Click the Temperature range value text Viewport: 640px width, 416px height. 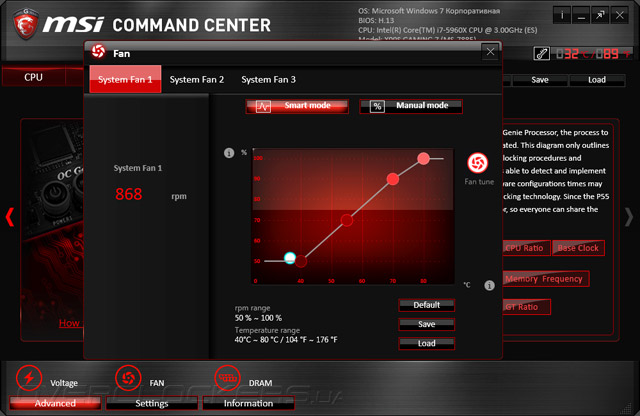(x=286, y=340)
